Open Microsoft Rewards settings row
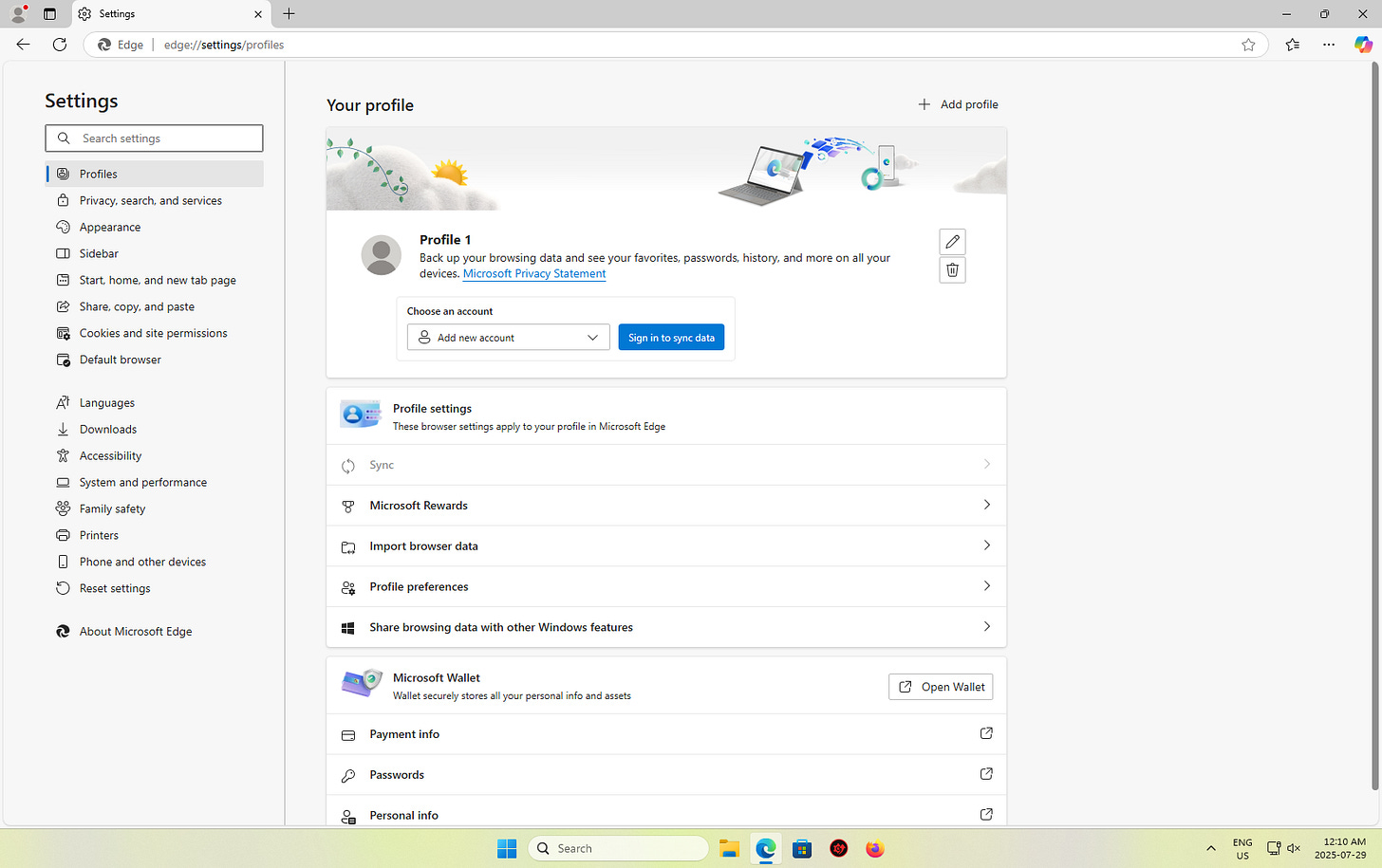This screenshot has height=868, width=1382. coord(666,506)
